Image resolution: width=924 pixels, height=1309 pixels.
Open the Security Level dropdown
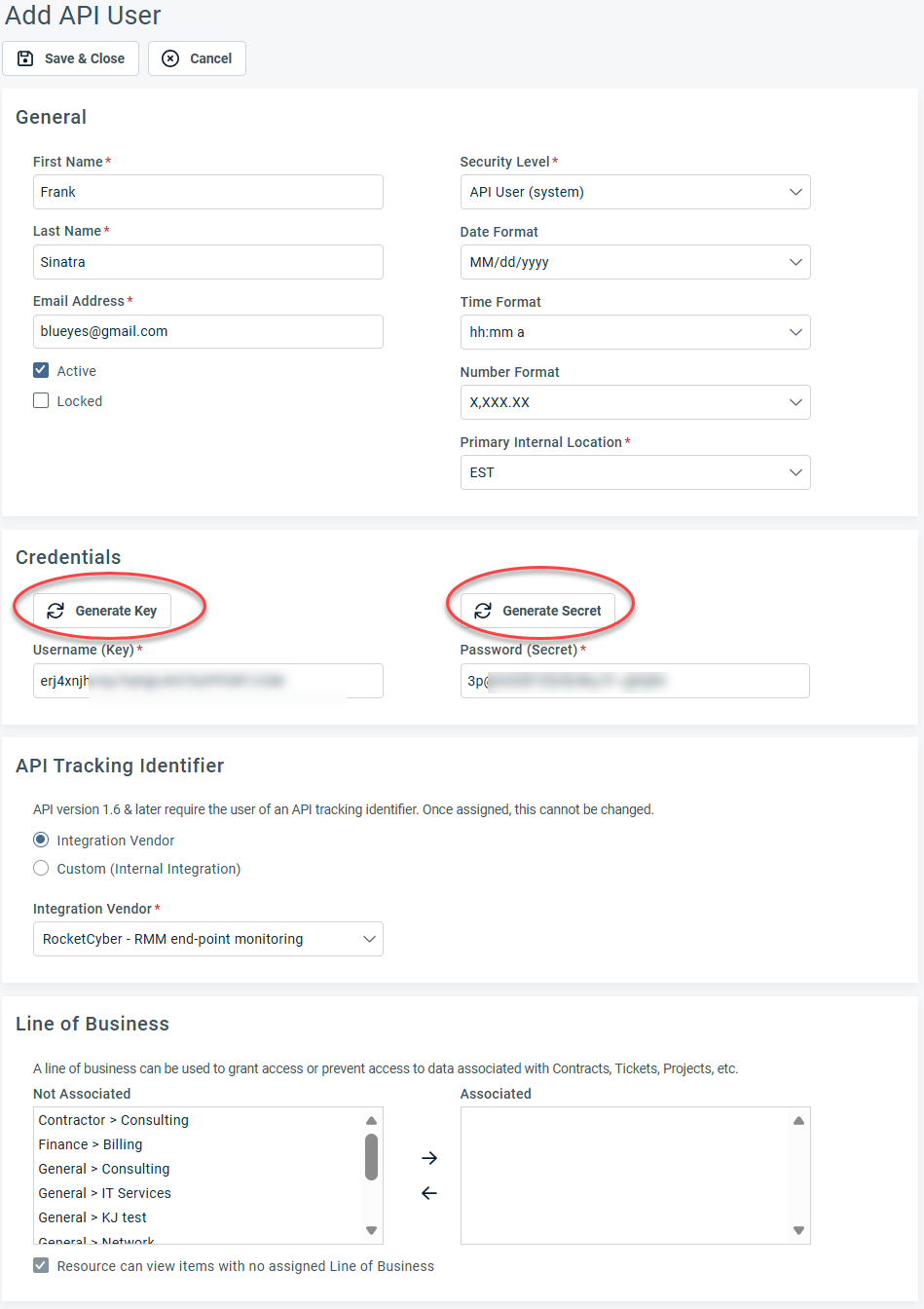635,192
